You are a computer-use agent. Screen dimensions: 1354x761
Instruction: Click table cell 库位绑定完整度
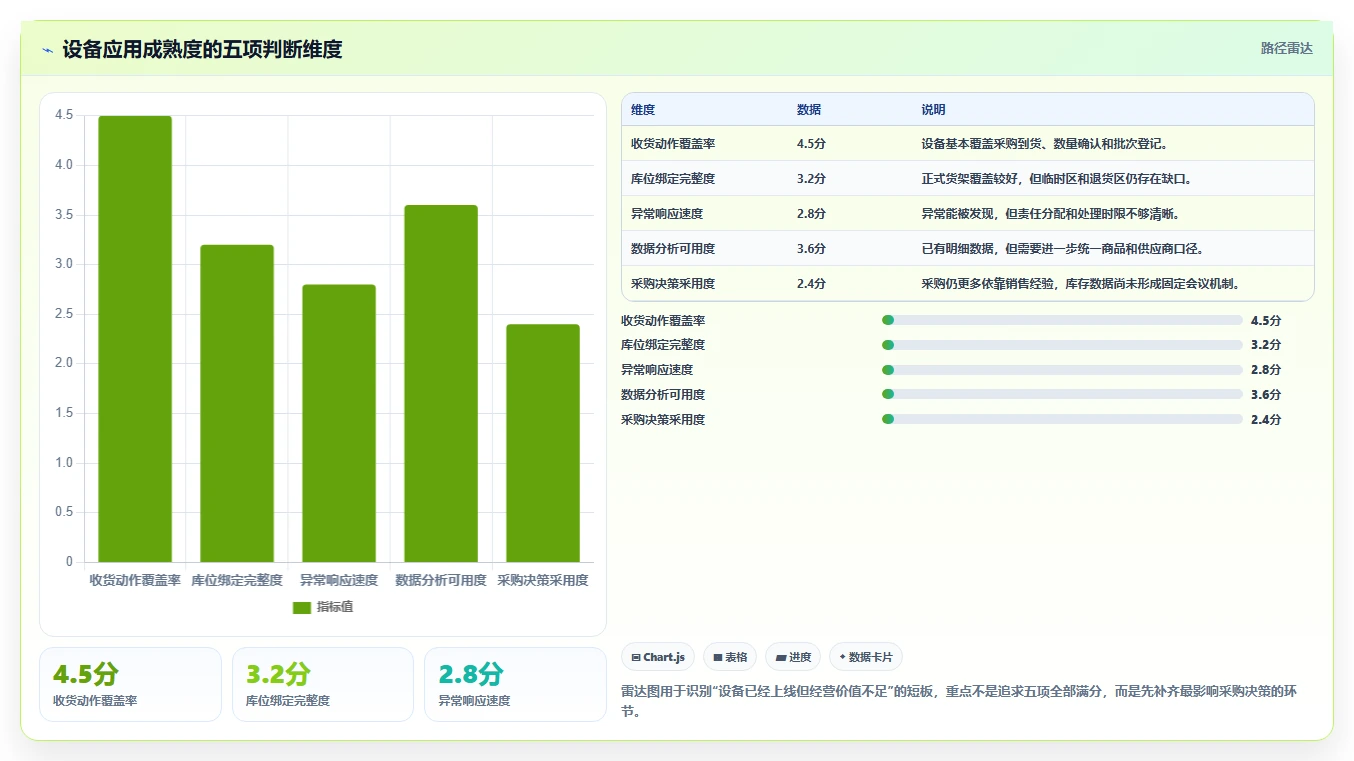pyautogui.click(x=673, y=179)
